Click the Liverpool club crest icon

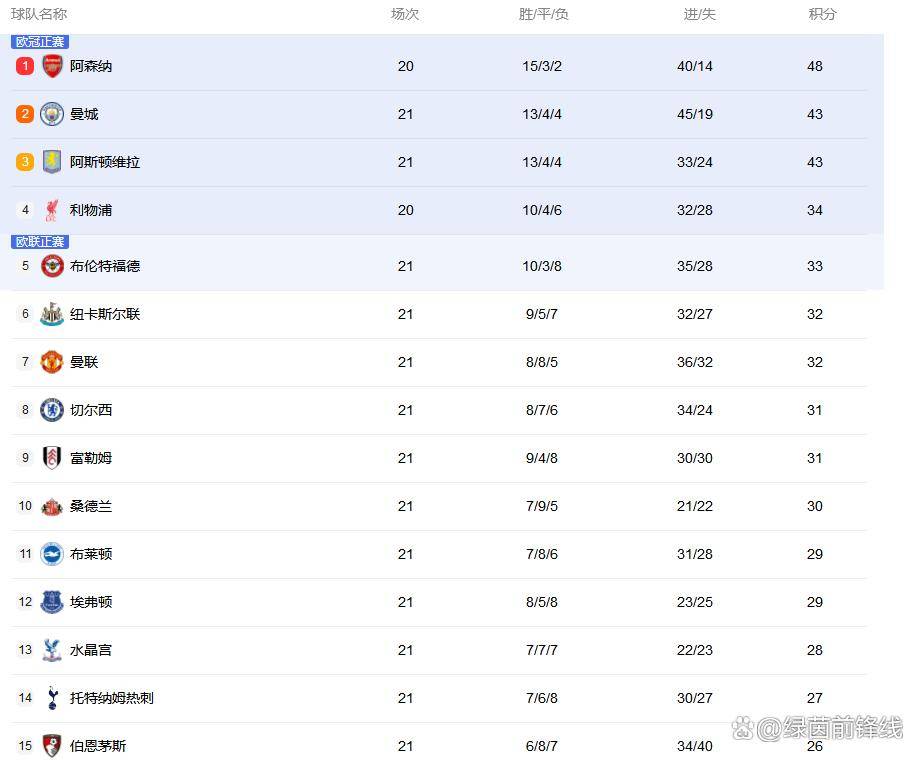coord(52,210)
